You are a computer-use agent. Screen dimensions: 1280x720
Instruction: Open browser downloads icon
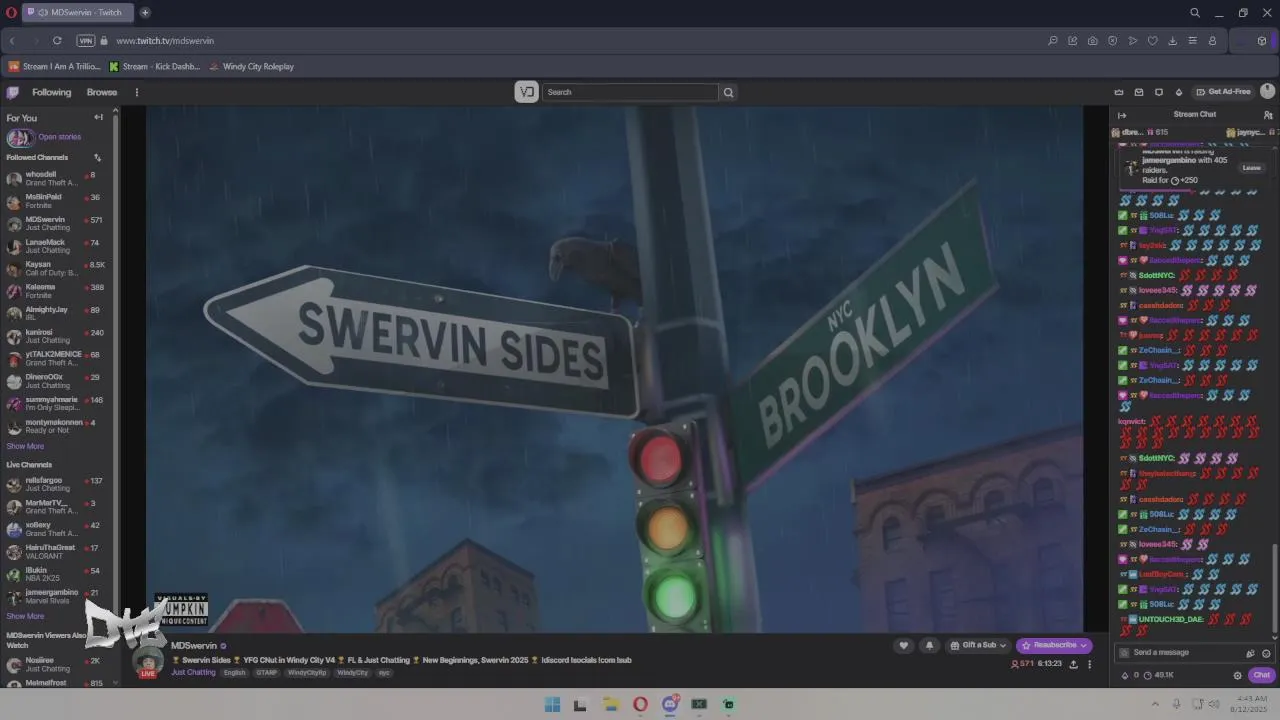1172,41
